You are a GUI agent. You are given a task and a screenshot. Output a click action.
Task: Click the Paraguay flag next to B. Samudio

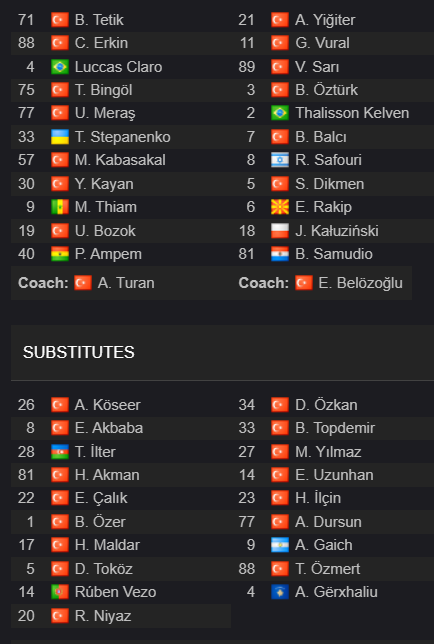[280, 254]
